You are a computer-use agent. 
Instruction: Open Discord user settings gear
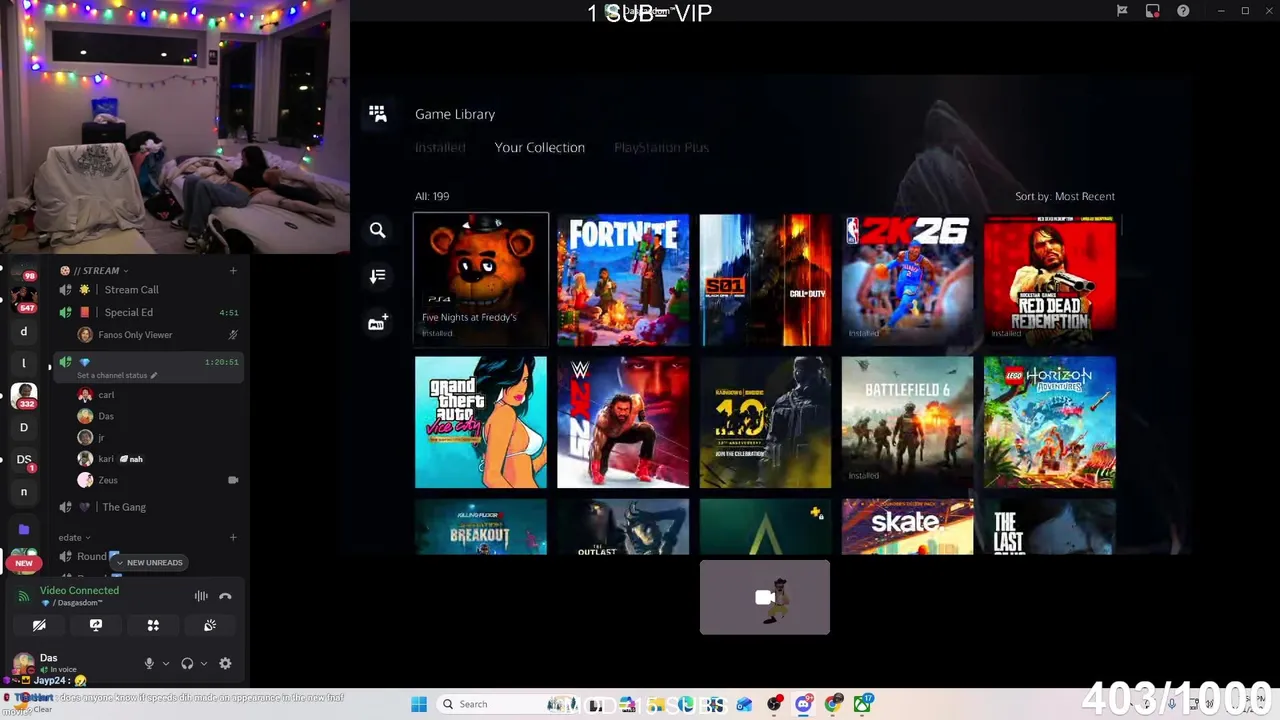225,663
